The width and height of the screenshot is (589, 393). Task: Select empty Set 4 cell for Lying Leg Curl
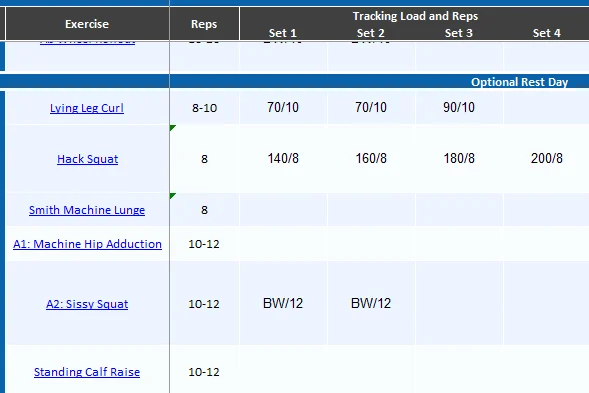[546, 107]
